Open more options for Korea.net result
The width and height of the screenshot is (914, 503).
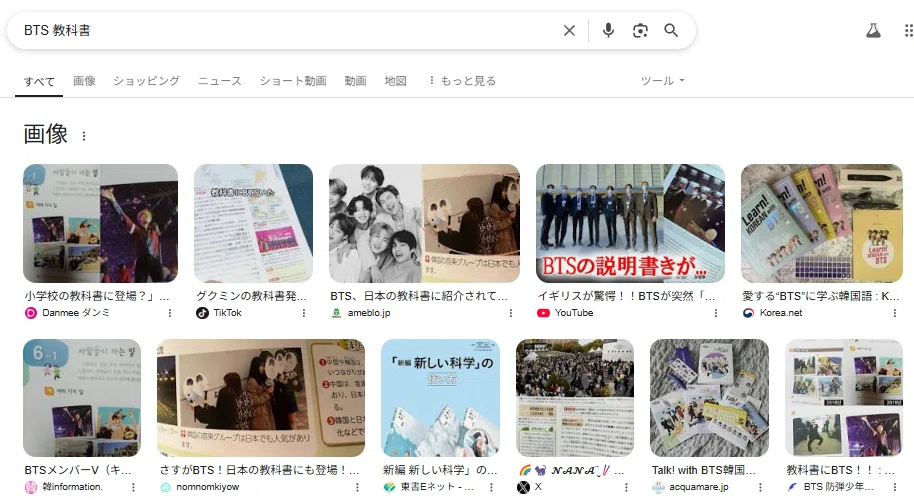tap(895, 313)
